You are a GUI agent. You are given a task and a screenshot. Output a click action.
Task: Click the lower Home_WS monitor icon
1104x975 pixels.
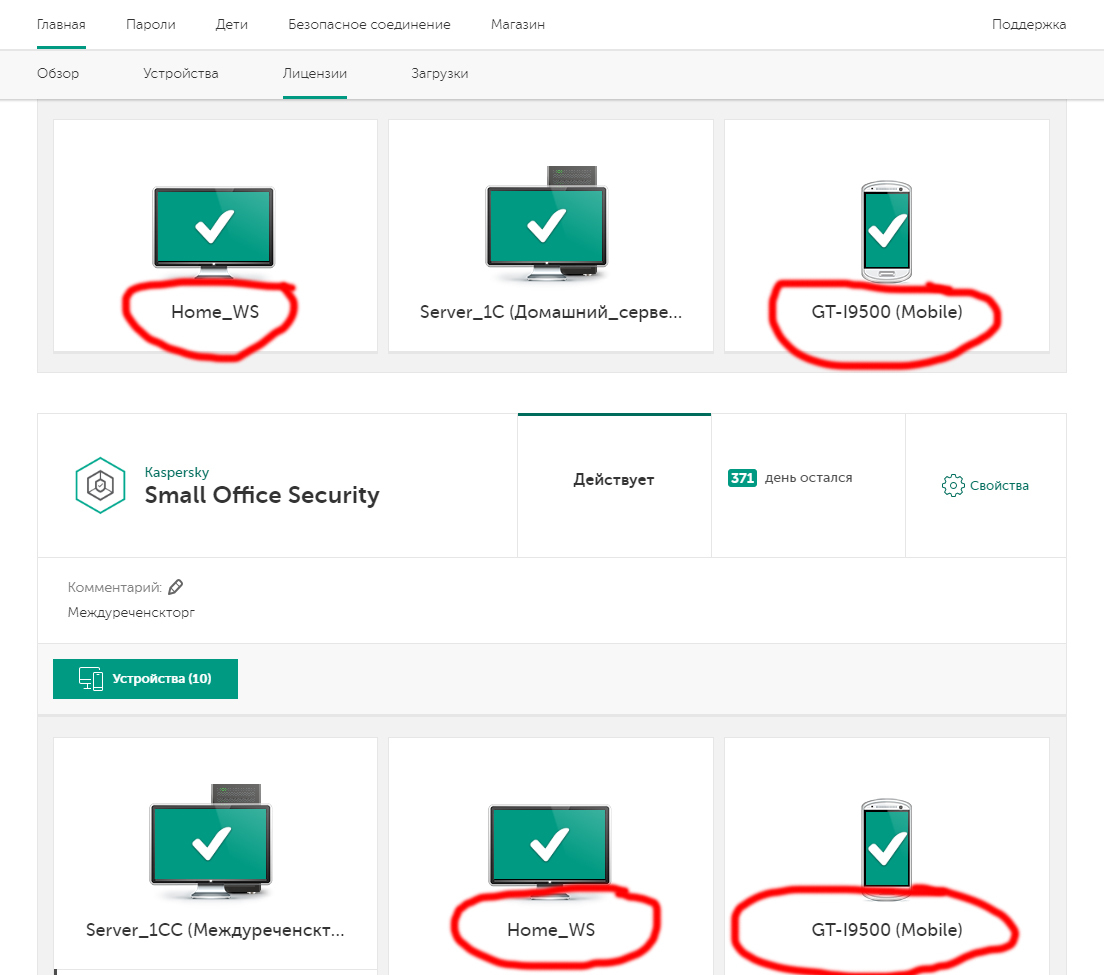549,850
